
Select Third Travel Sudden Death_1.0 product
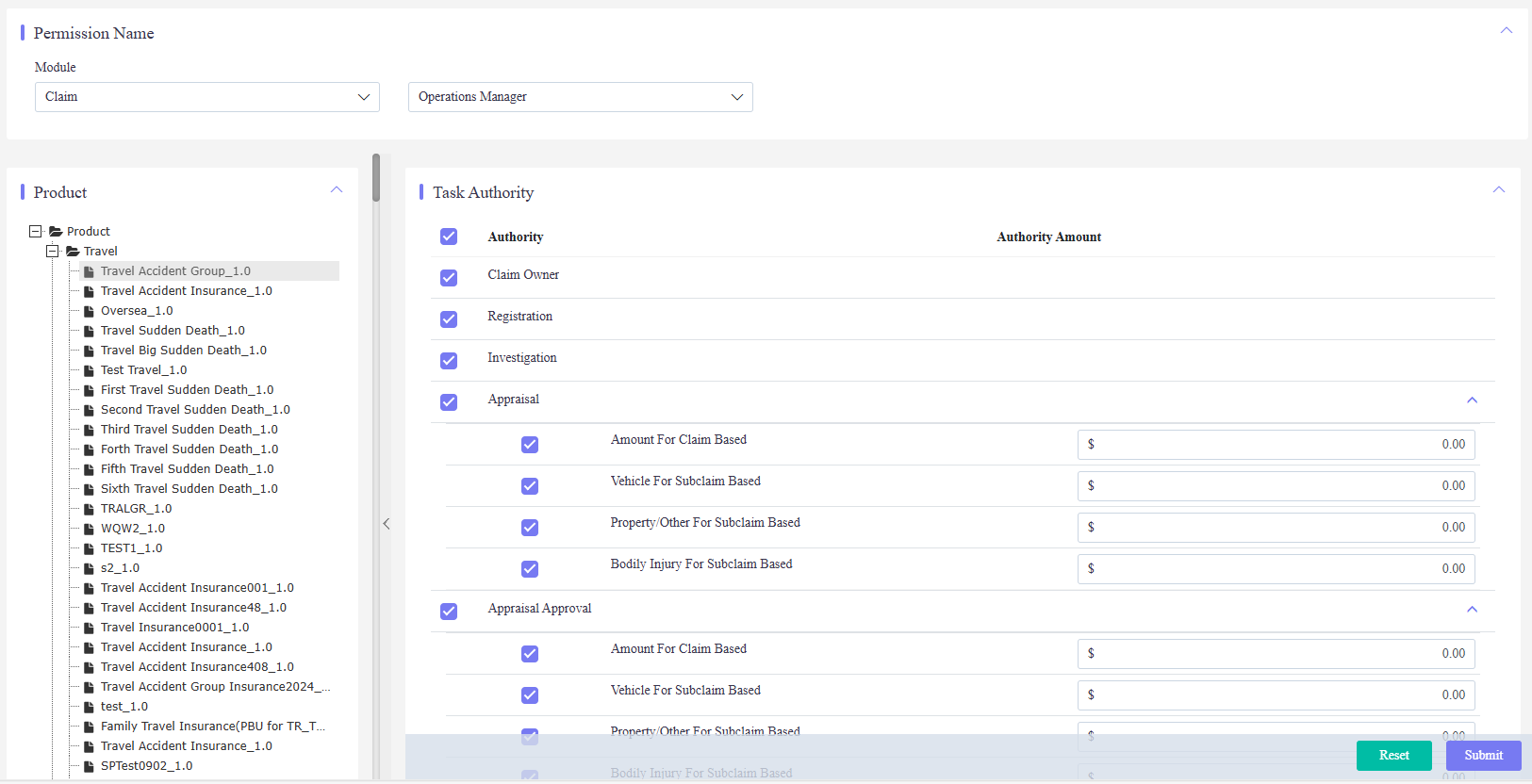pos(189,430)
